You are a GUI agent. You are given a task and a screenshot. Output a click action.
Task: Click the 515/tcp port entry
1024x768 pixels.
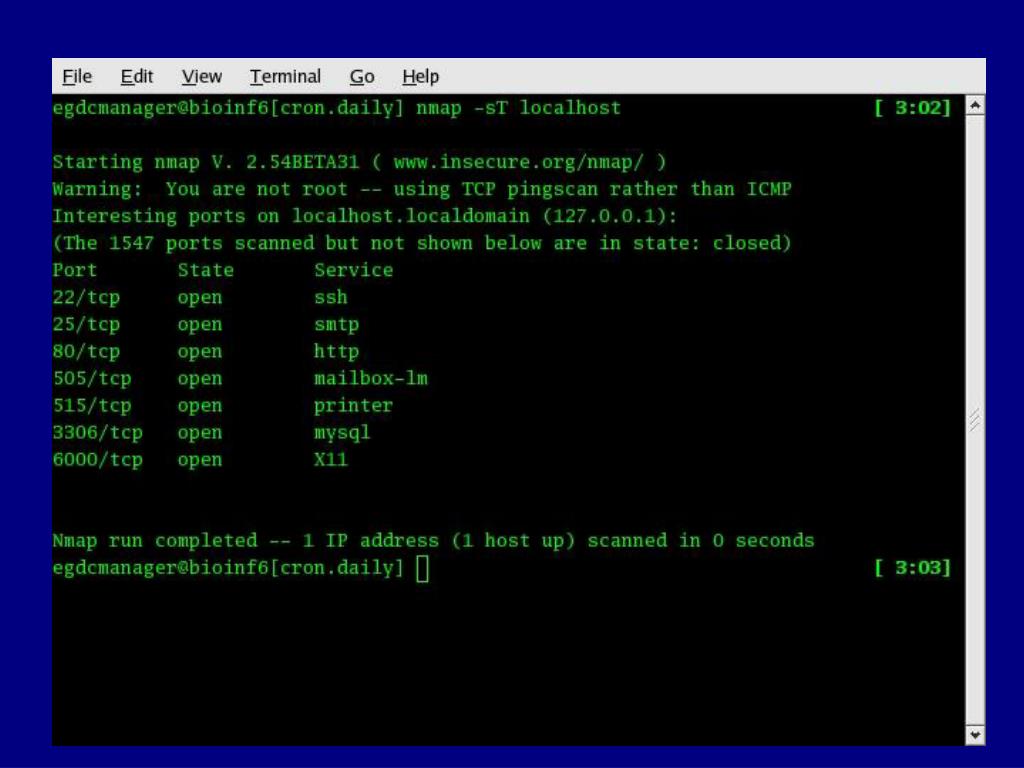(92, 406)
